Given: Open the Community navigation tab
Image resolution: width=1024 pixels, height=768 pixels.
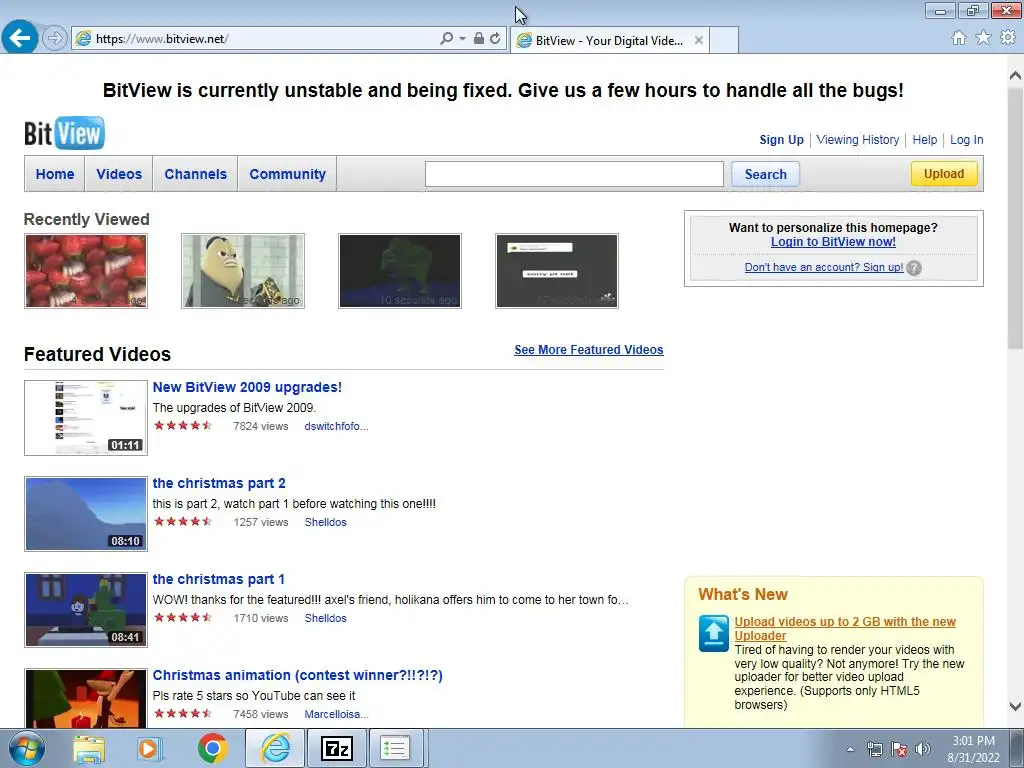Looking at the screenshot, I should tap(287, 174).
